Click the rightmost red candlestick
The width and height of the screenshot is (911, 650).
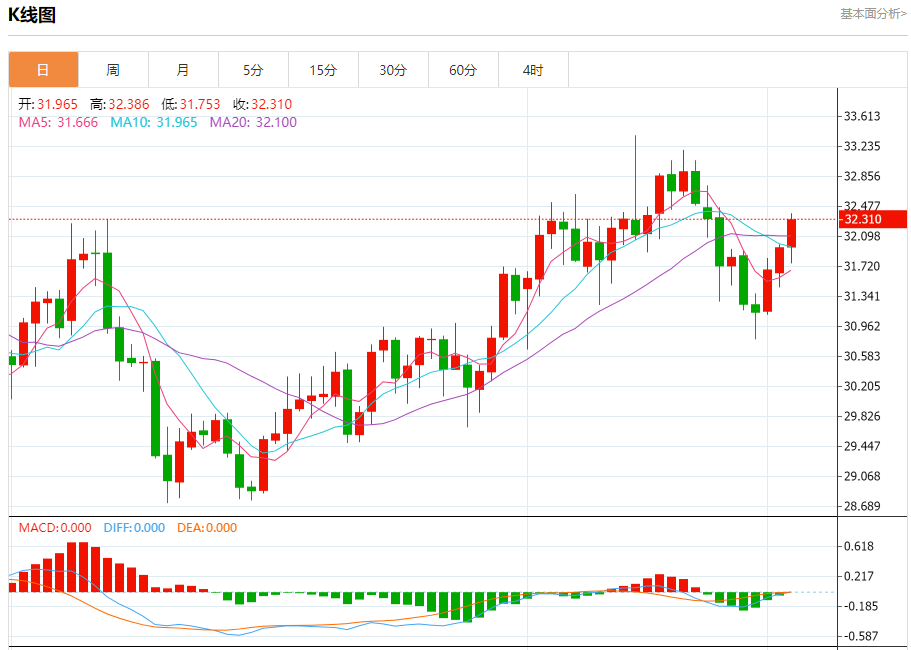point(792,233)
